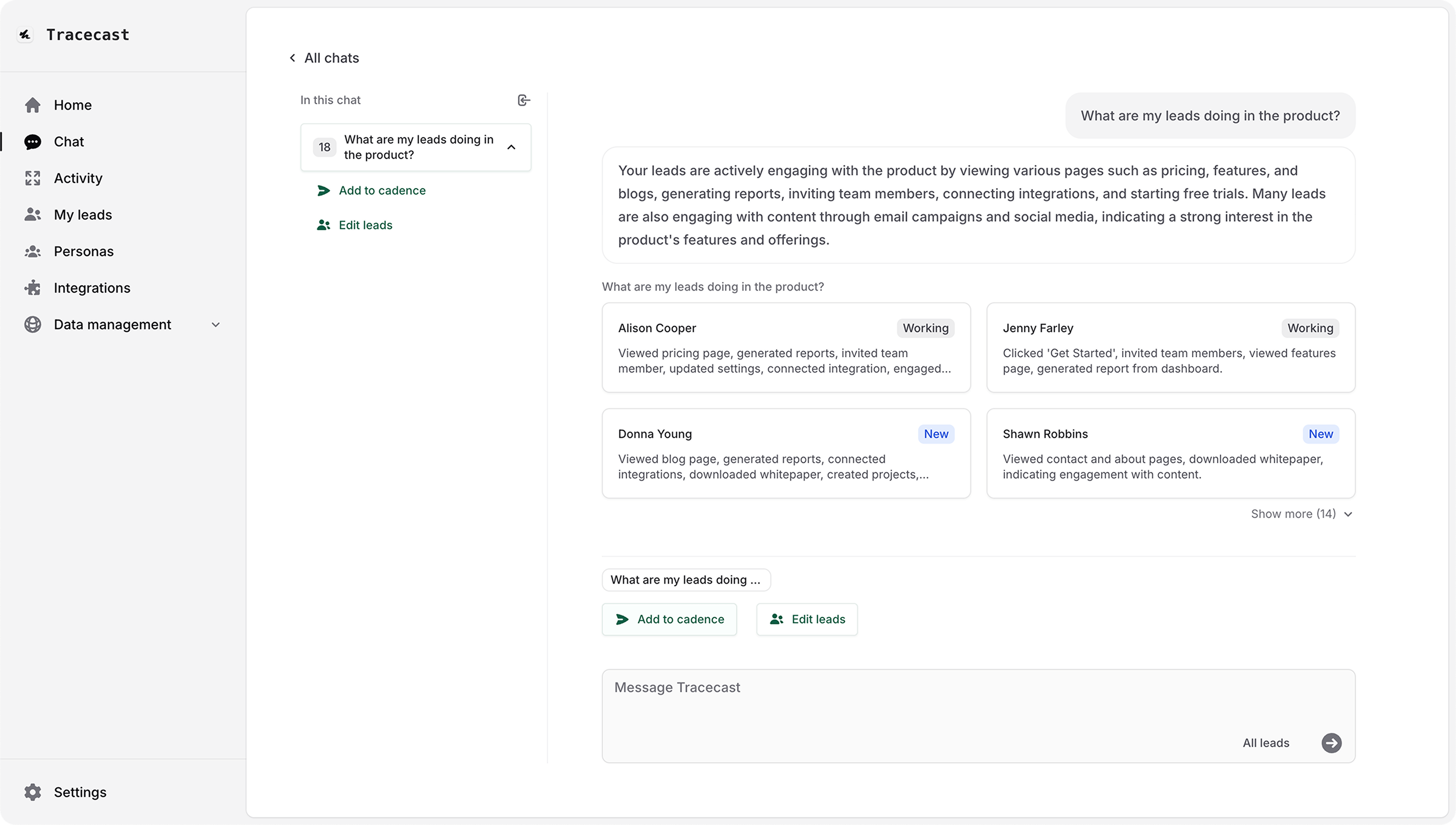Click the 'In this chat' heading
This screenshot has height=825, width=1456.
pyautogui.click(x=330, y=100)
